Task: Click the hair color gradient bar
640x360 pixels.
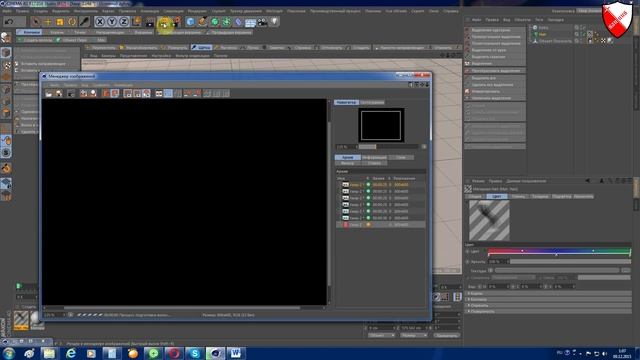Action: (559, 251)
